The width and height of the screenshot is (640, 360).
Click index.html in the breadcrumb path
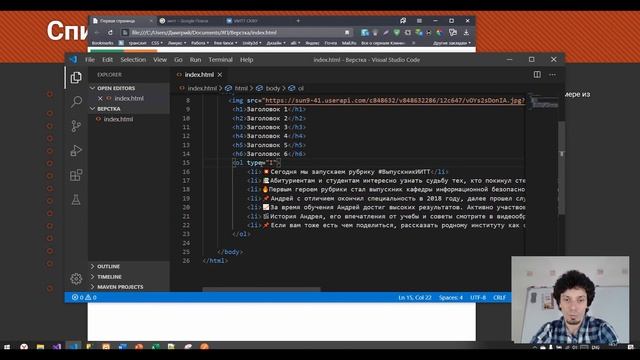(202, 88)
